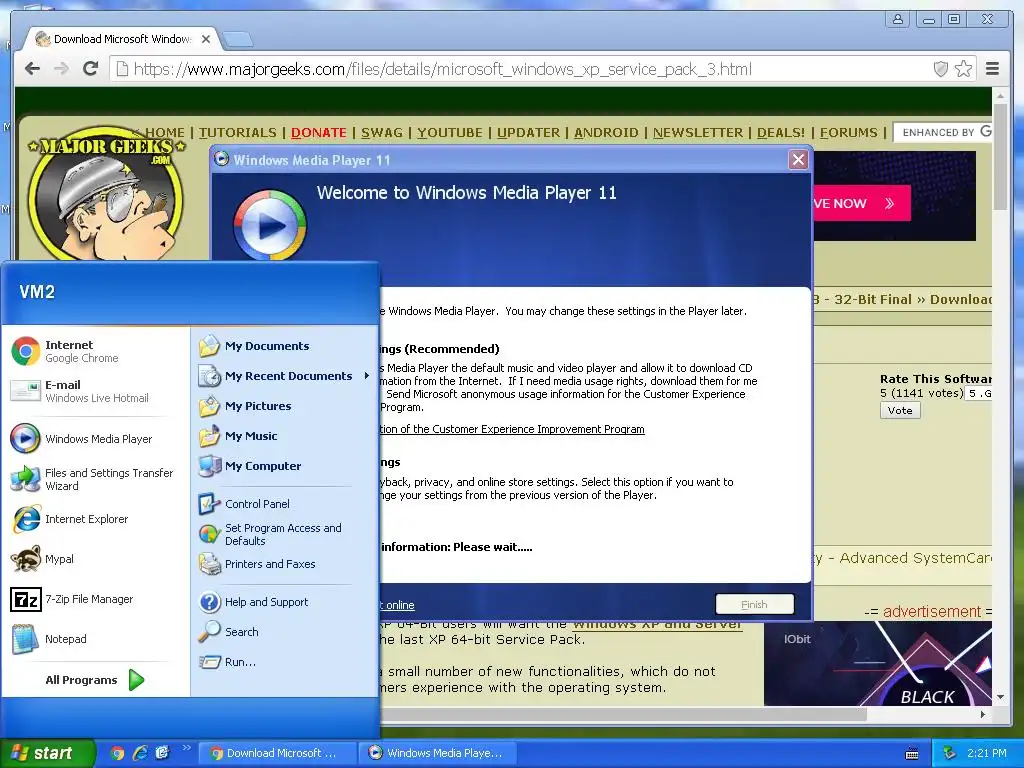Click Chrome back arrow button
Viewport: 1024px width, 768px height.
(33, 69)
